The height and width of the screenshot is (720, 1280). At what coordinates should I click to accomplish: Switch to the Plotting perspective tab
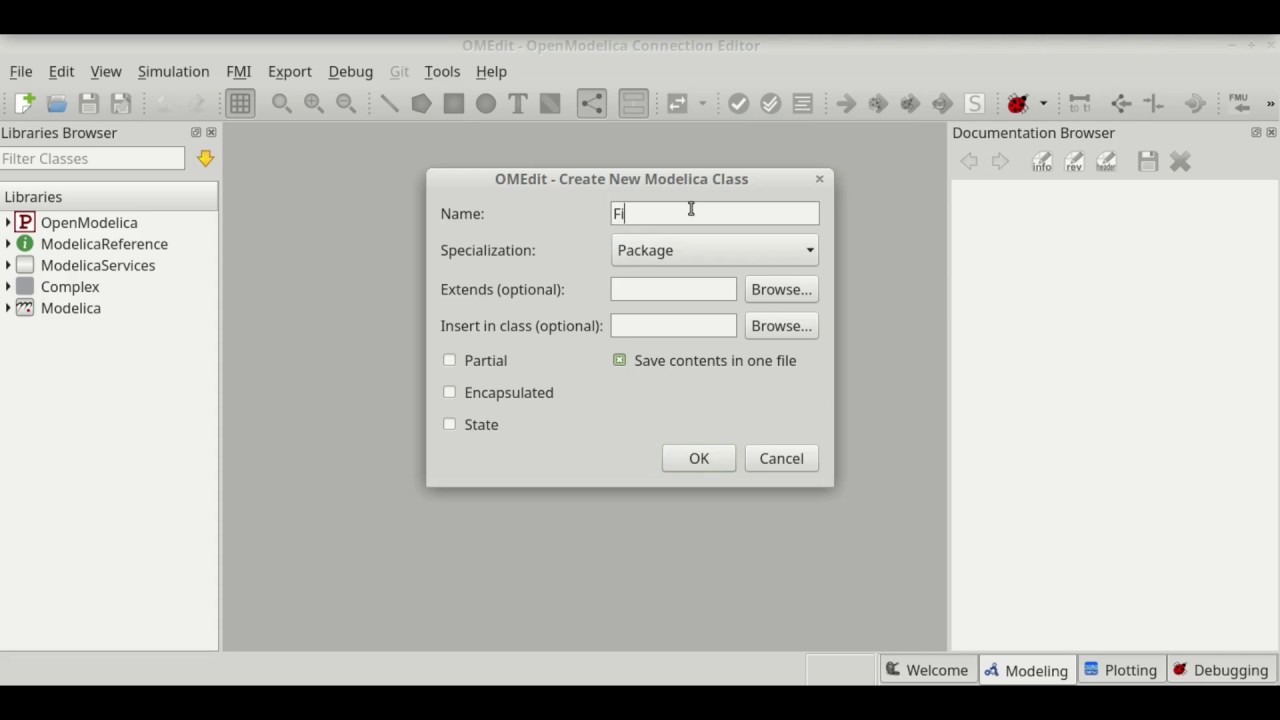[1120, 670]
